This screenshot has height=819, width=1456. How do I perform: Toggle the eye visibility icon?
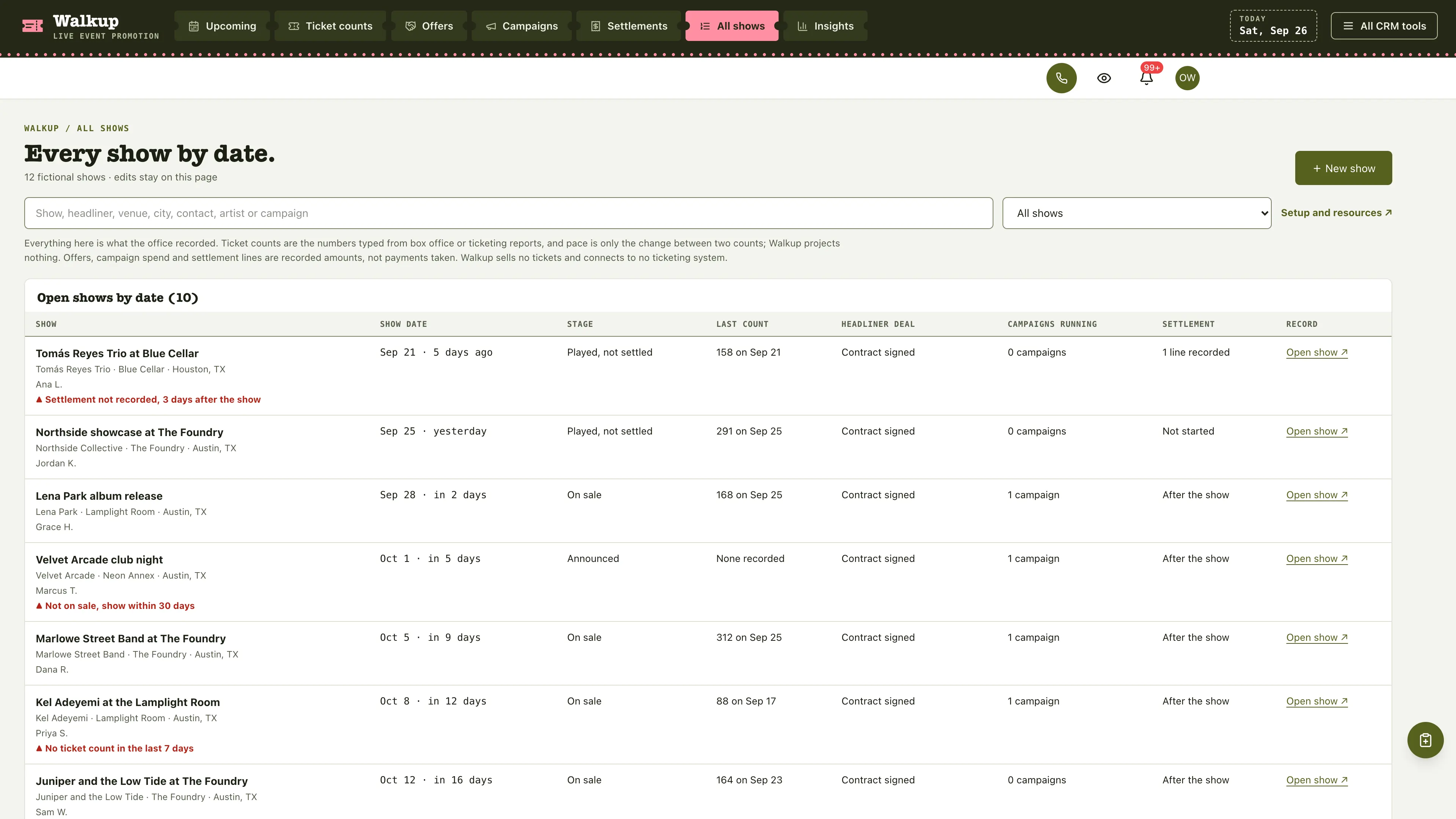(x=1104, y=78)
